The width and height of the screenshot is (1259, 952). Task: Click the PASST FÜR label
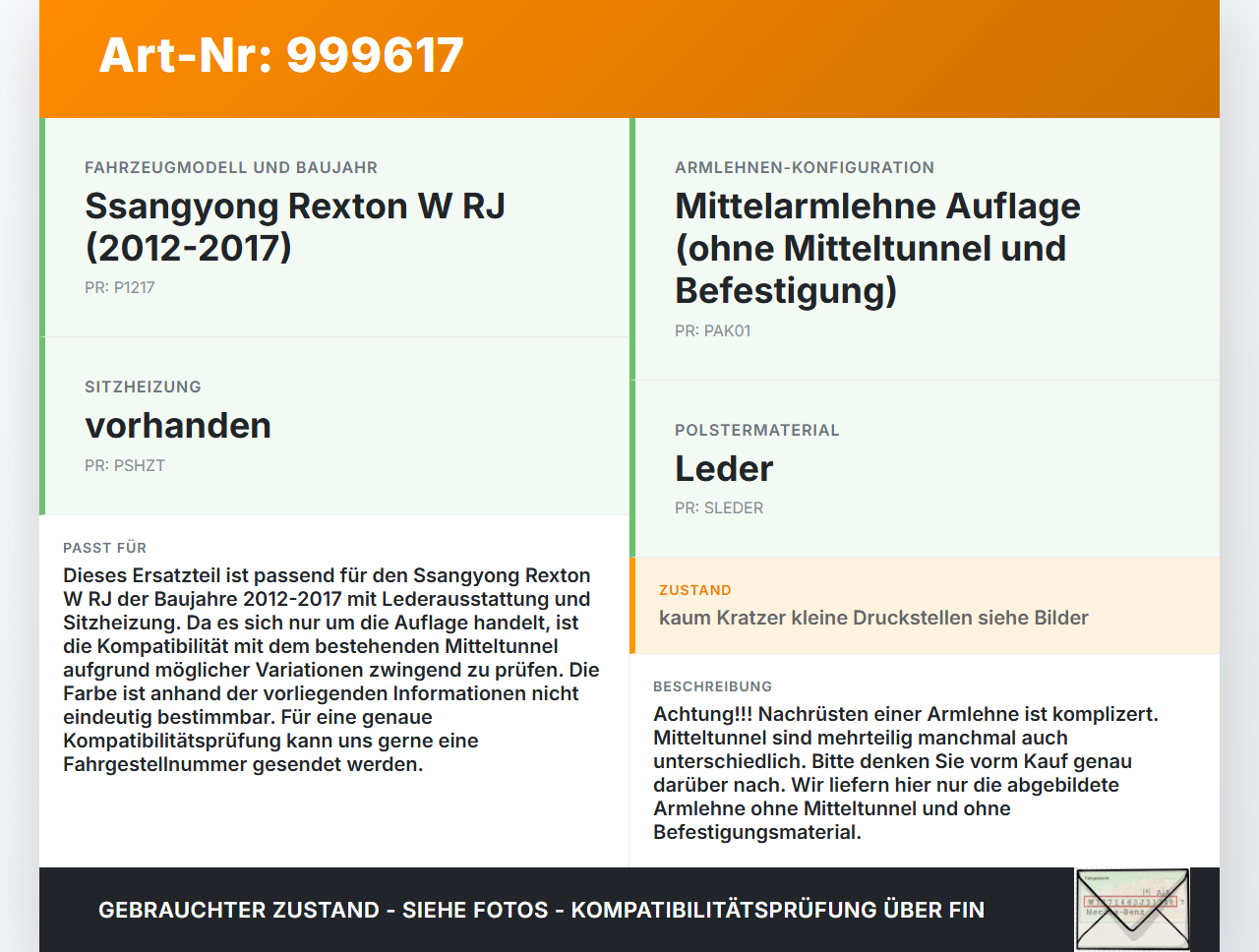(105, 548)
